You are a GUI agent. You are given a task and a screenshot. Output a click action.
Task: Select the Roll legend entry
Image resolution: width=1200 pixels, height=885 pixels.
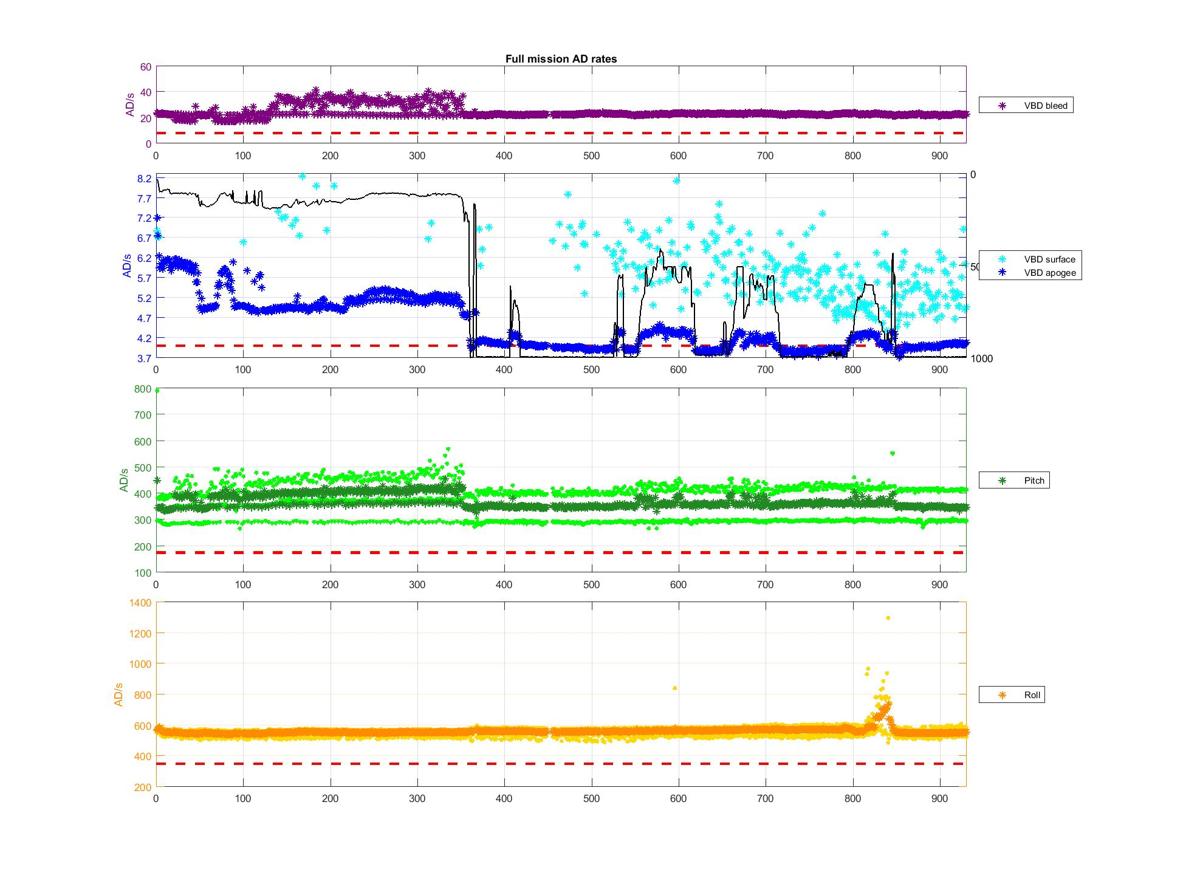click(x=1012, y=694)
